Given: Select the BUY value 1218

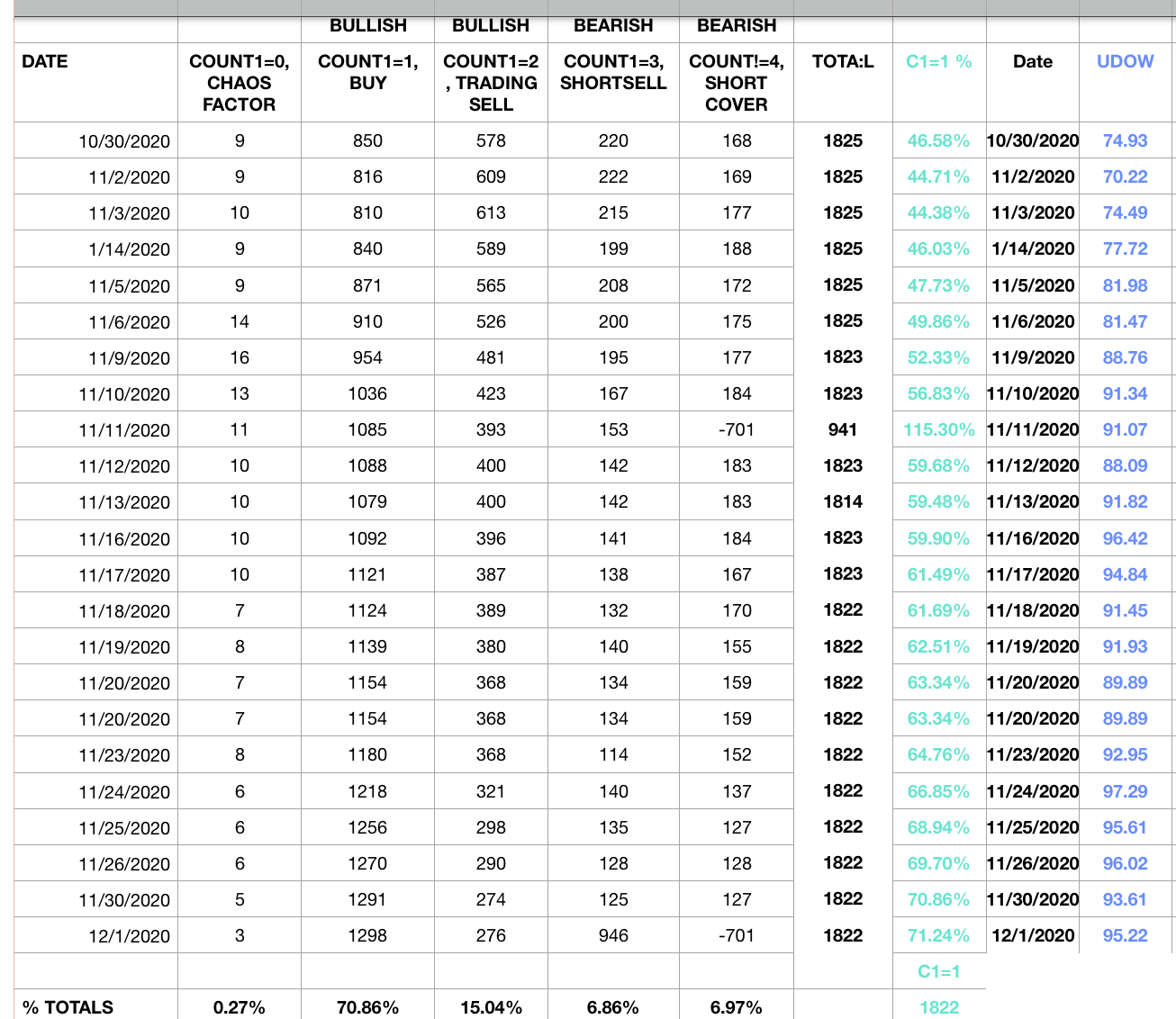Looking at the screenshot, I should 367,791.
